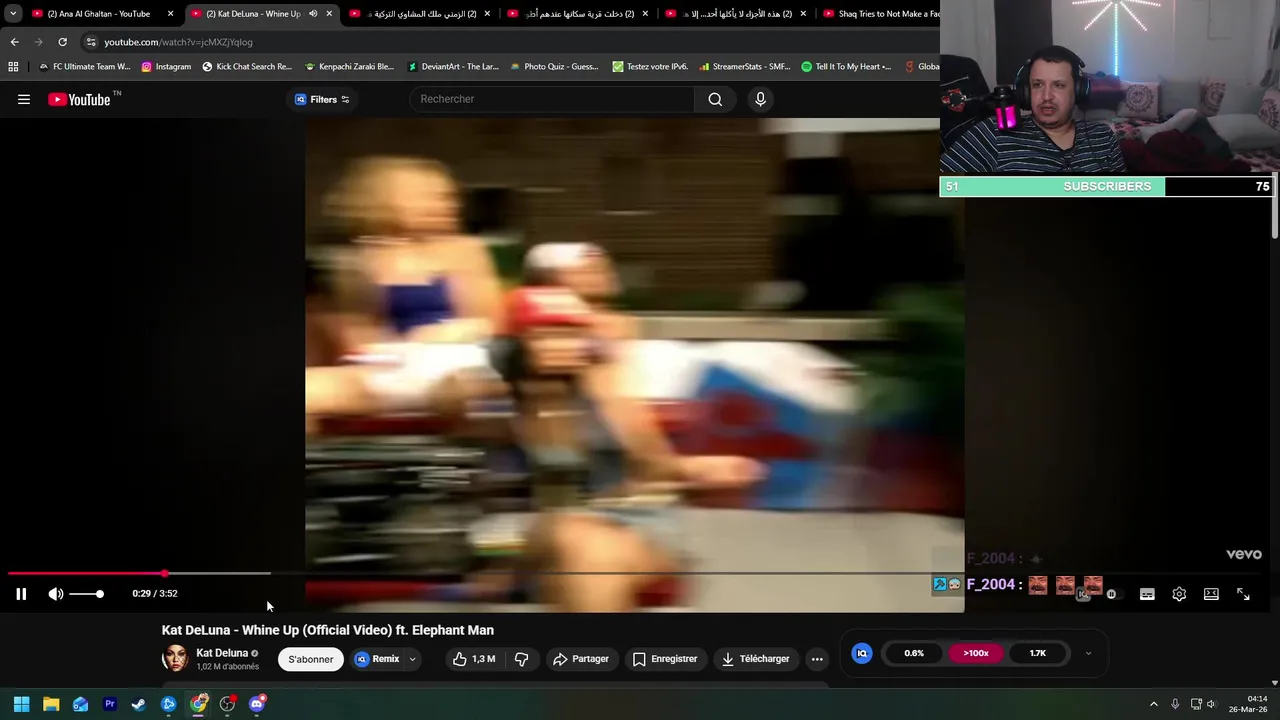Viewport: 1280px width, 720px height.
Task: Focus the Rechercher search field
Action: [x=552, y=99]
